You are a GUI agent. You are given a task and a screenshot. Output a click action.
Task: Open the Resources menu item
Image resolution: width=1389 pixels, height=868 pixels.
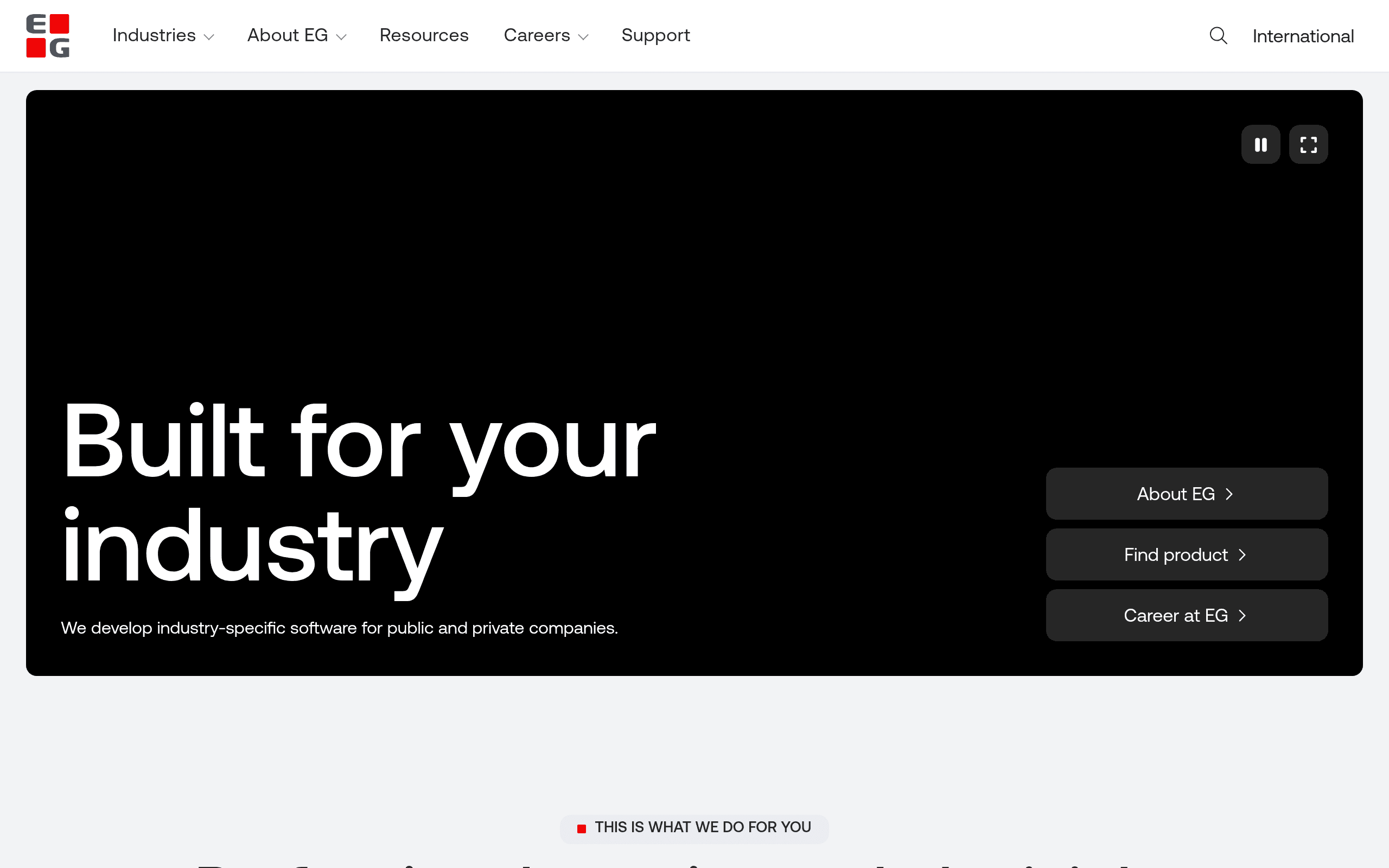pos(424,36)
